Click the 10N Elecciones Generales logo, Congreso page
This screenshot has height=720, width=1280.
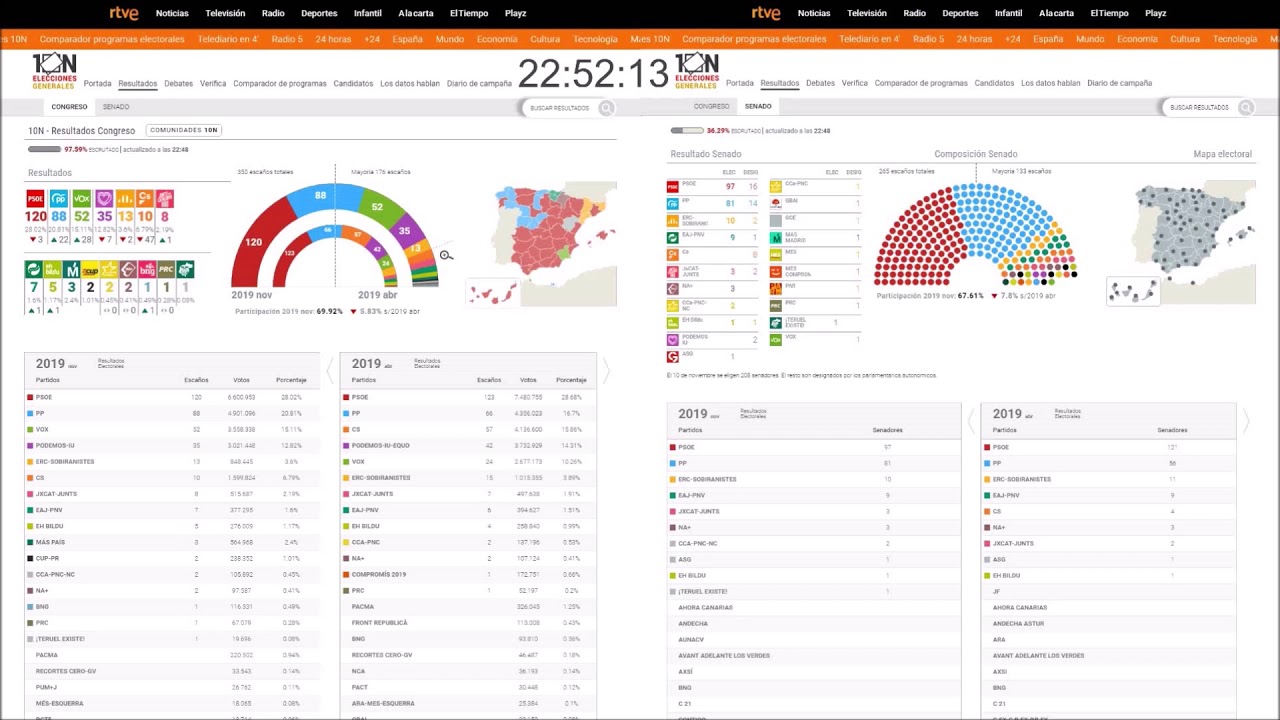pos(54,71)
